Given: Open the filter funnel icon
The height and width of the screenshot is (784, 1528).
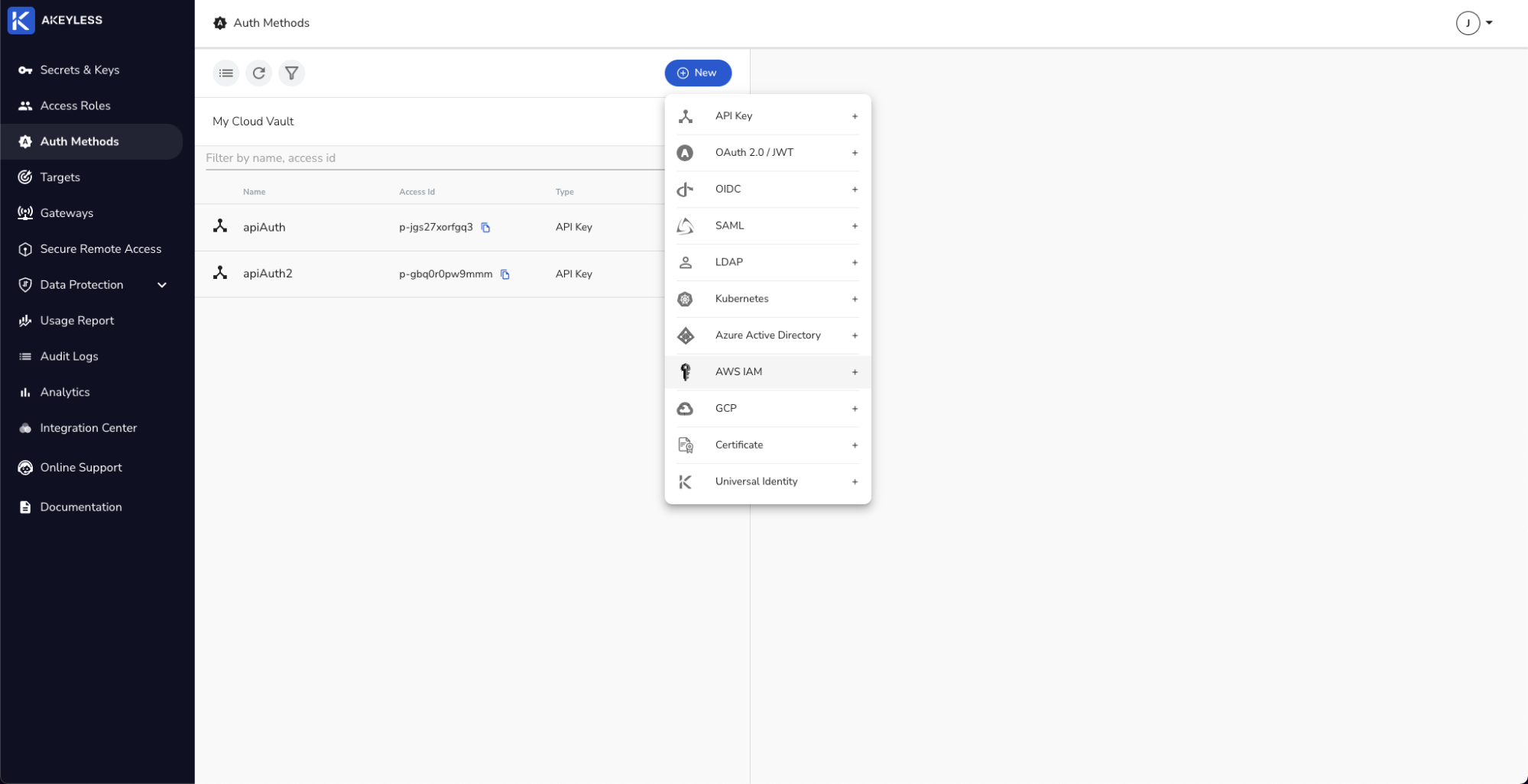Looking at the screenshot, I should pos(292,73).
